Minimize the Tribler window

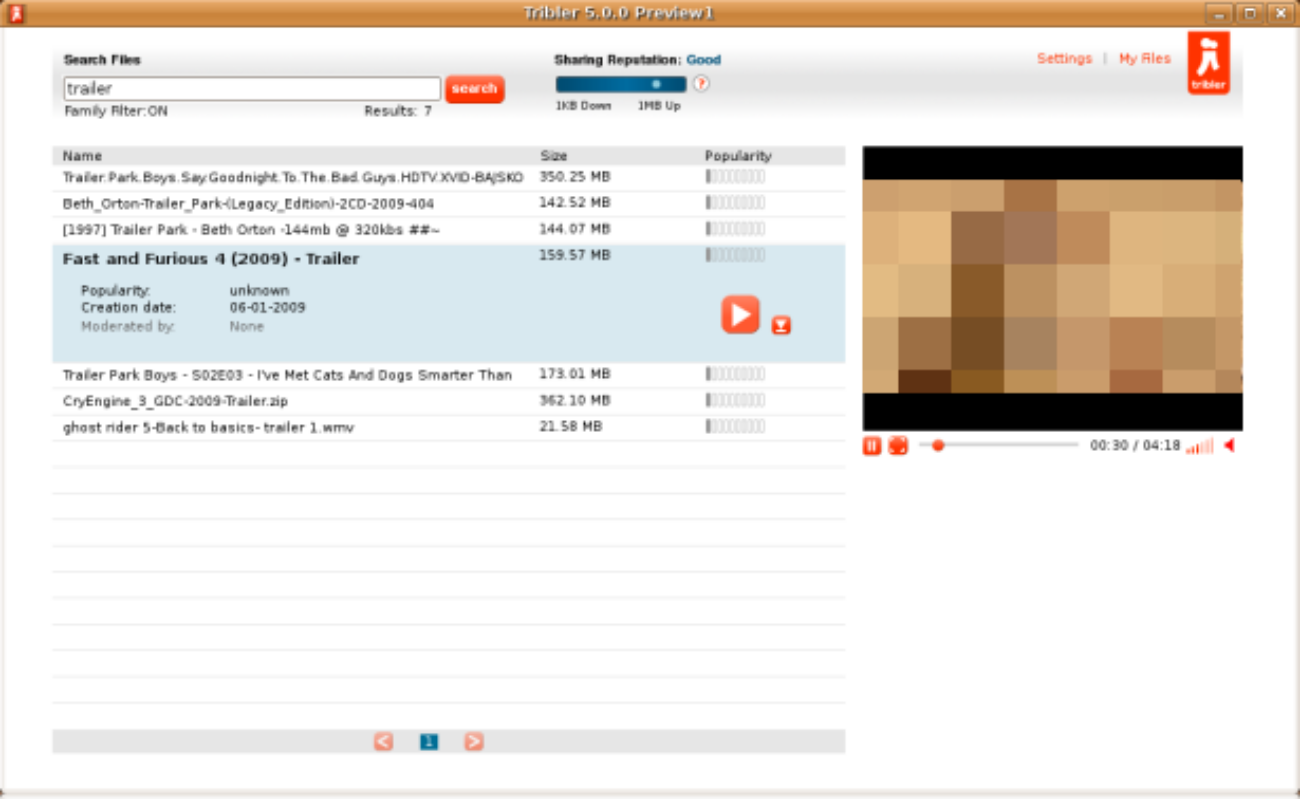click(1218, 13)
